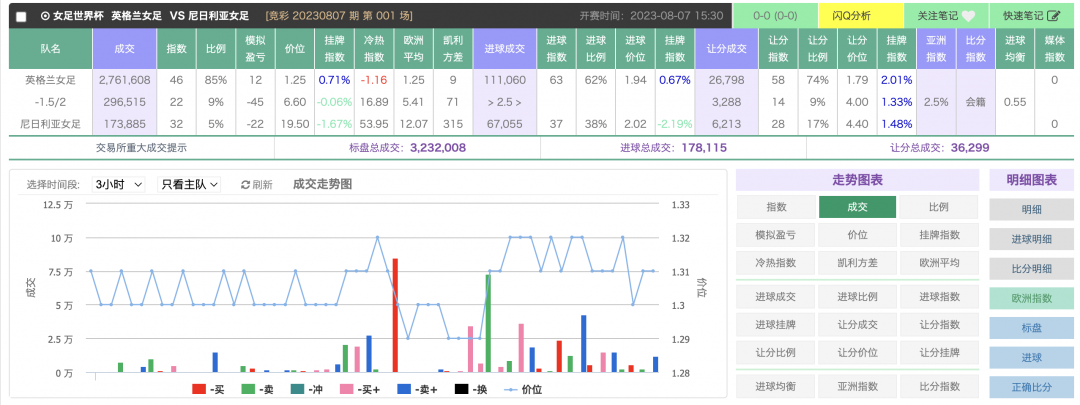This screenshot has width=1080, height=405.
Task: Open 明细 detail chart
Action: [x=1032, y=209]
